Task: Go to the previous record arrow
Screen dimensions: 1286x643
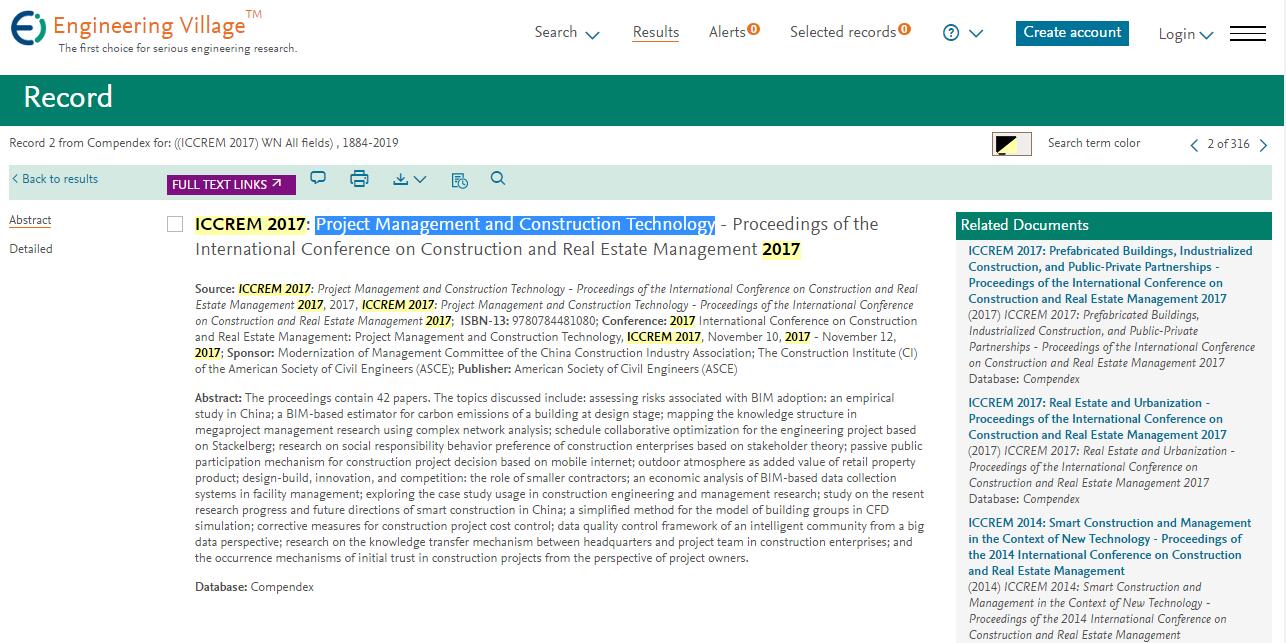Action: coord(1194,145)
